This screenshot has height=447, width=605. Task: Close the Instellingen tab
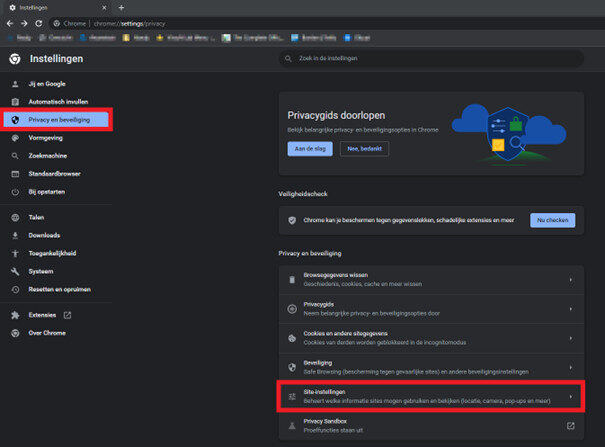104,7
